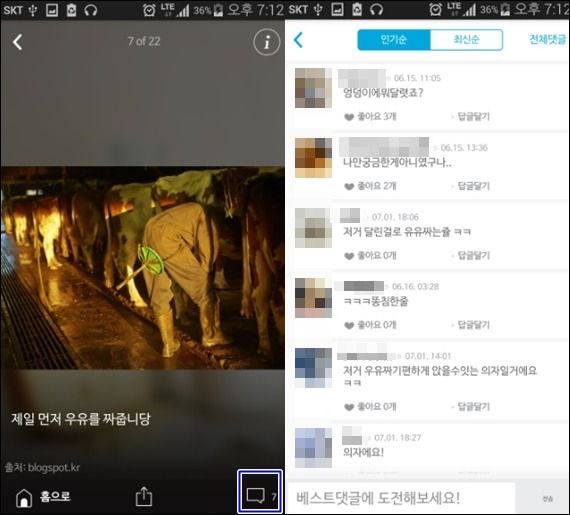Switch to the 최신순 tab

click(x=466, y=40)
